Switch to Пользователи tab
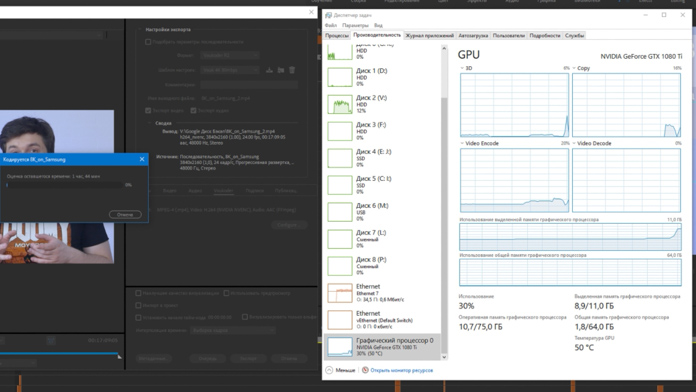696x392 pixels. [509, 36]
